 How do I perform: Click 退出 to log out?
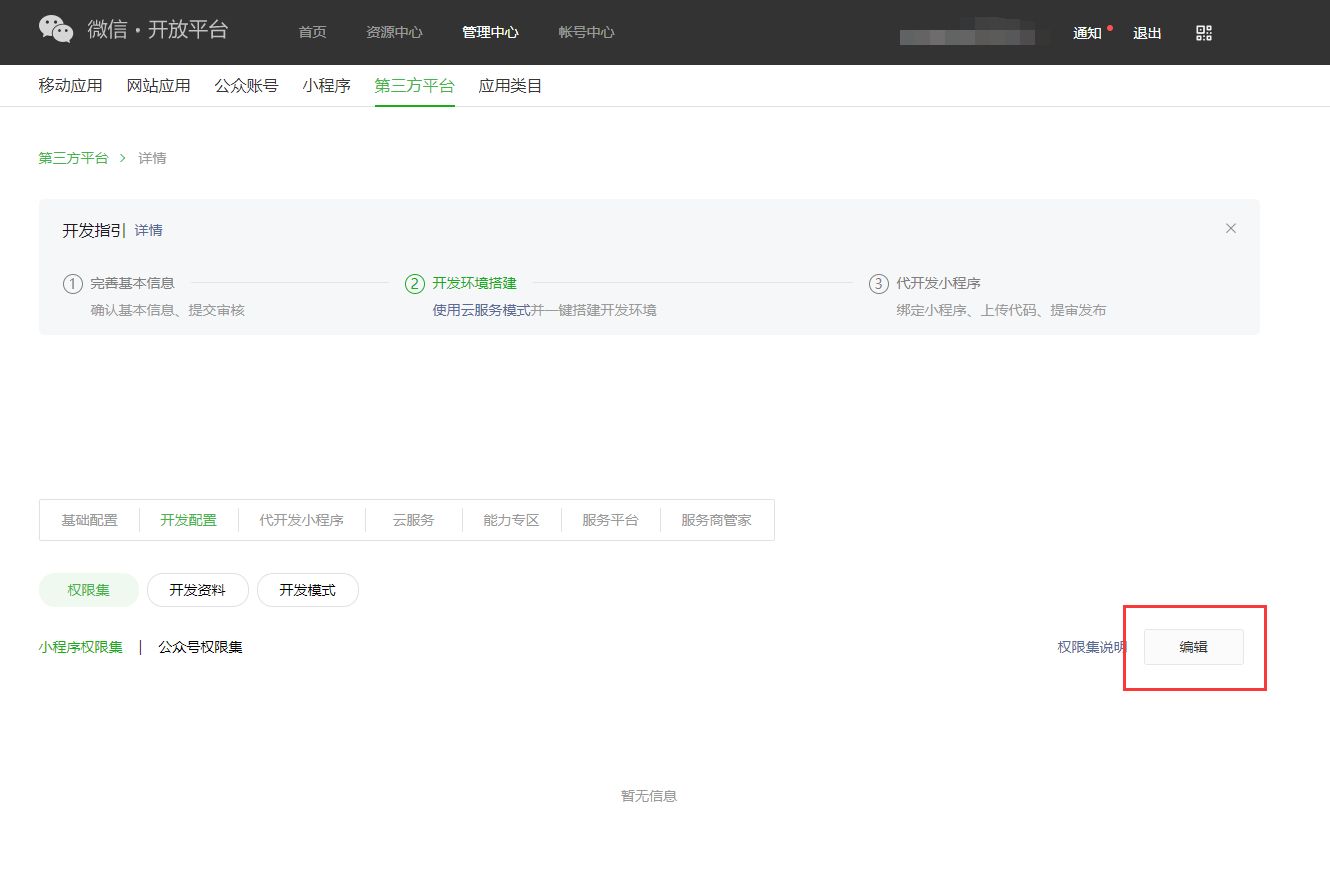click(1147, 33)
